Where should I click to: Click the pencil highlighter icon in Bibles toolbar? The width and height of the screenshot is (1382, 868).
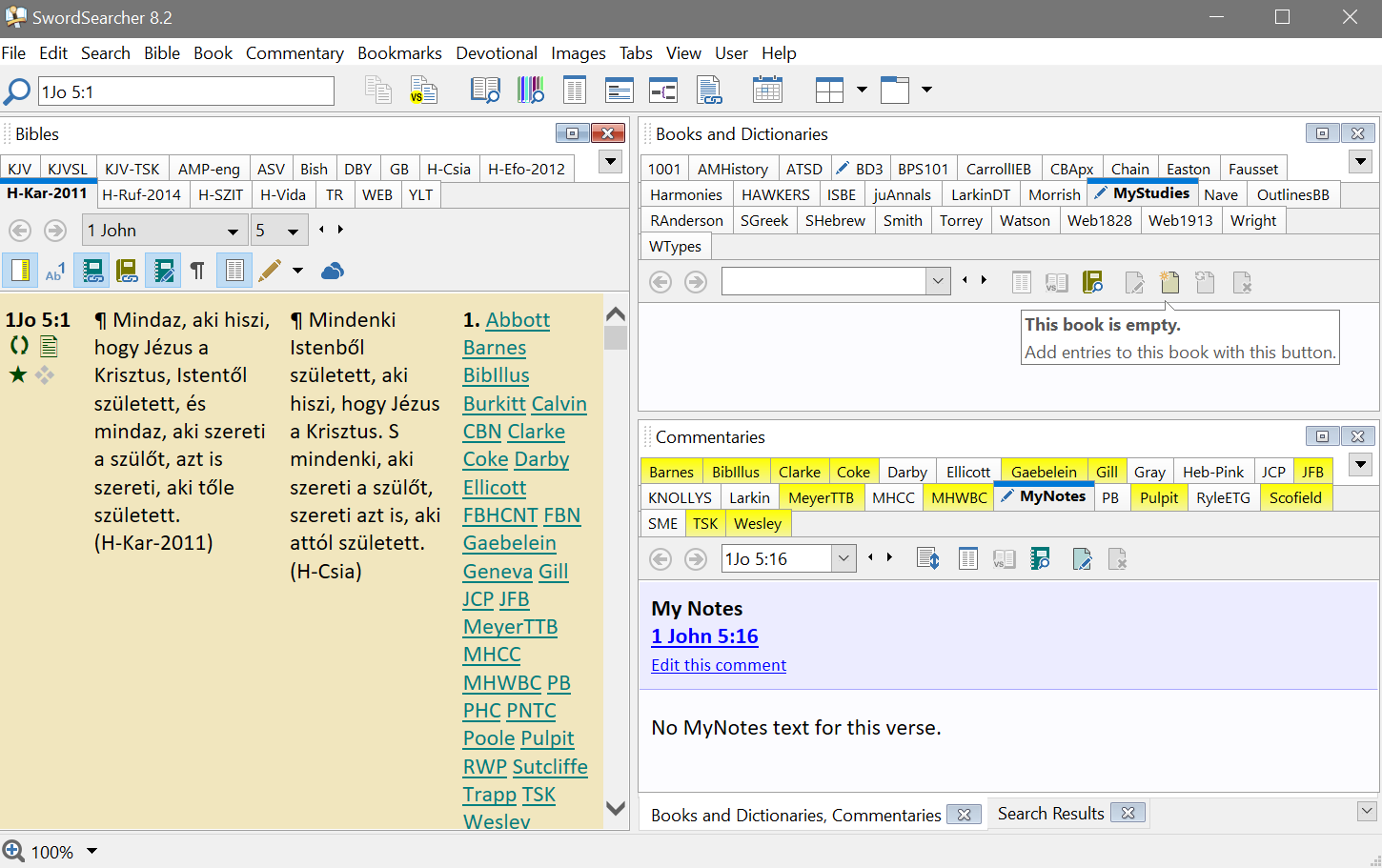[270, 272]
